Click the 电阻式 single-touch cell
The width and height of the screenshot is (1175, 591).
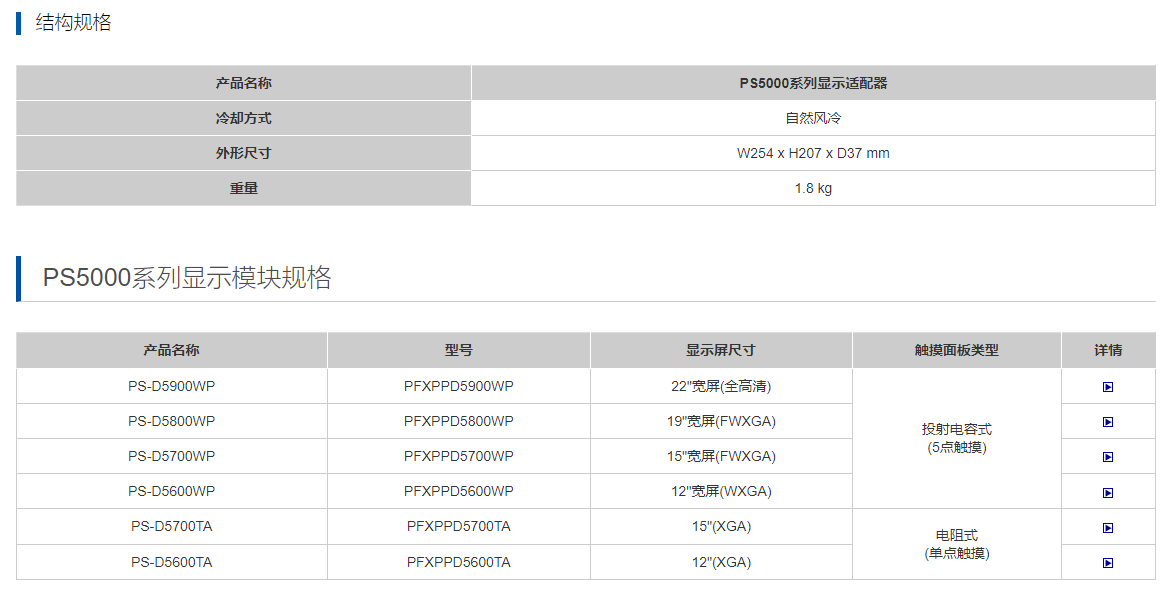pos(957,545)
